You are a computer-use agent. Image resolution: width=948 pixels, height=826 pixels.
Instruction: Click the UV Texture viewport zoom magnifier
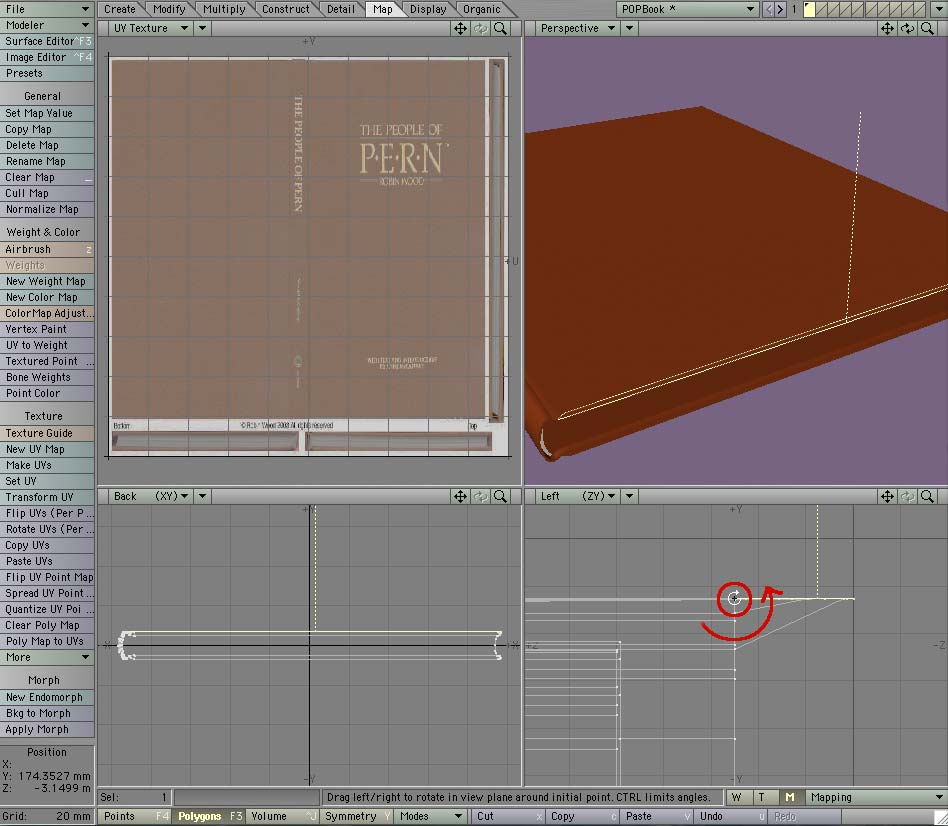[x=500, y=28]
